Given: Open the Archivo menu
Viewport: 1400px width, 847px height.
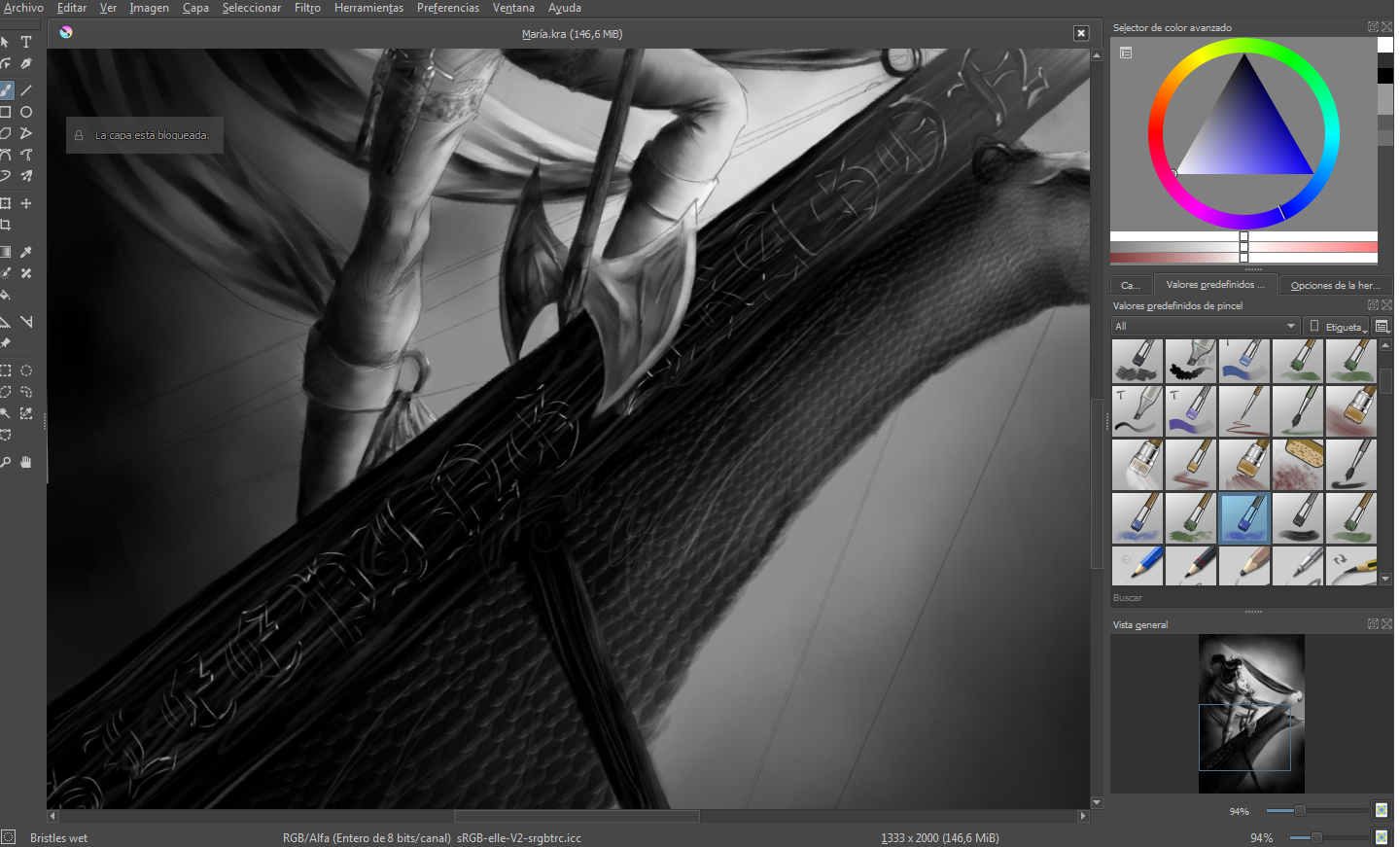Looking at the screenshot, I should 23,8.
